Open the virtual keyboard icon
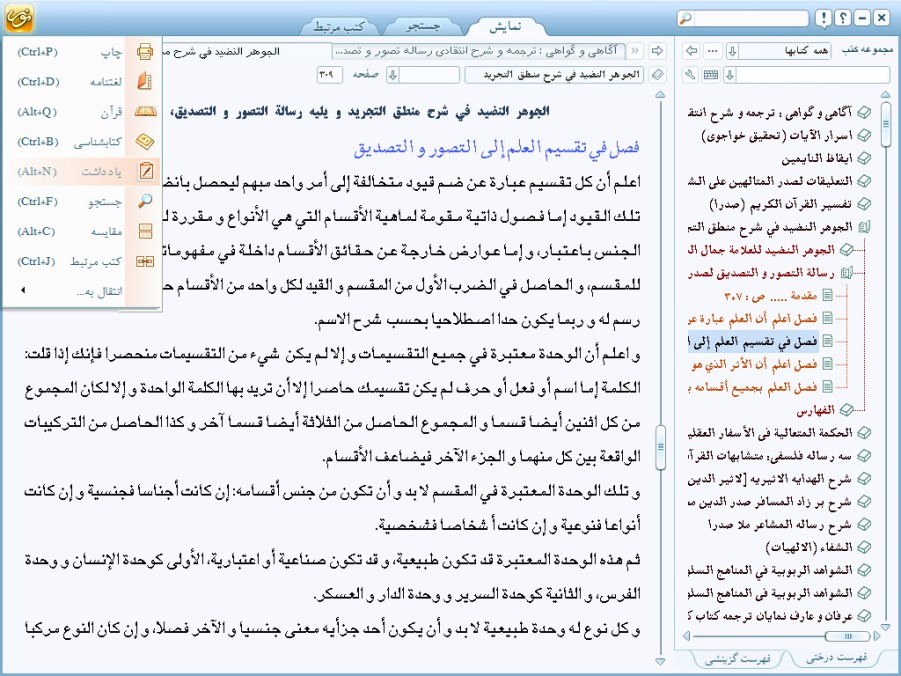Viewport: 901px width, 676px height. coord(711,75)
